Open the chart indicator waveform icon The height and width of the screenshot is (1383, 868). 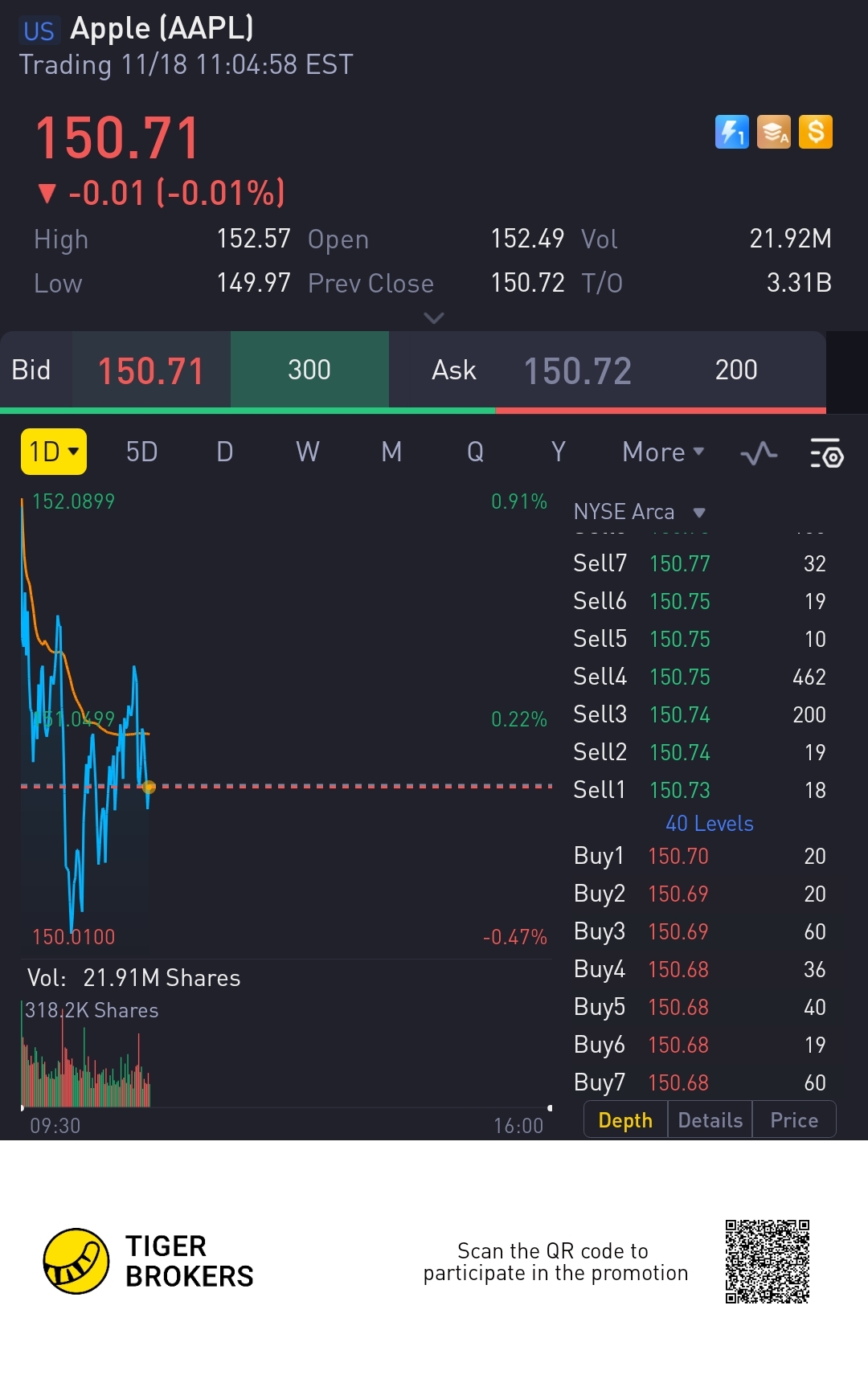pyautogui.click(x=759, y=453)
